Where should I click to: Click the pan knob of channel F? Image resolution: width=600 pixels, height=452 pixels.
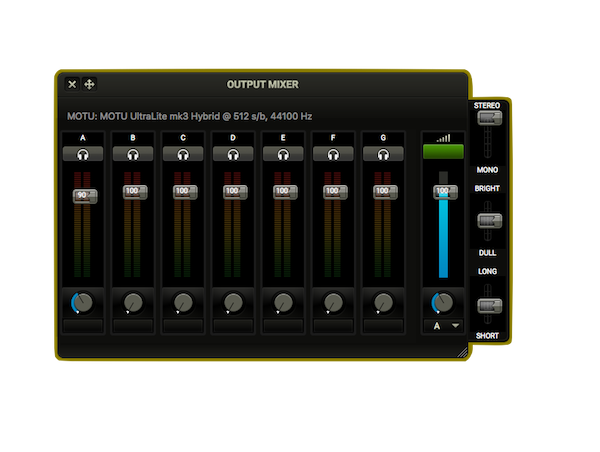334,303
